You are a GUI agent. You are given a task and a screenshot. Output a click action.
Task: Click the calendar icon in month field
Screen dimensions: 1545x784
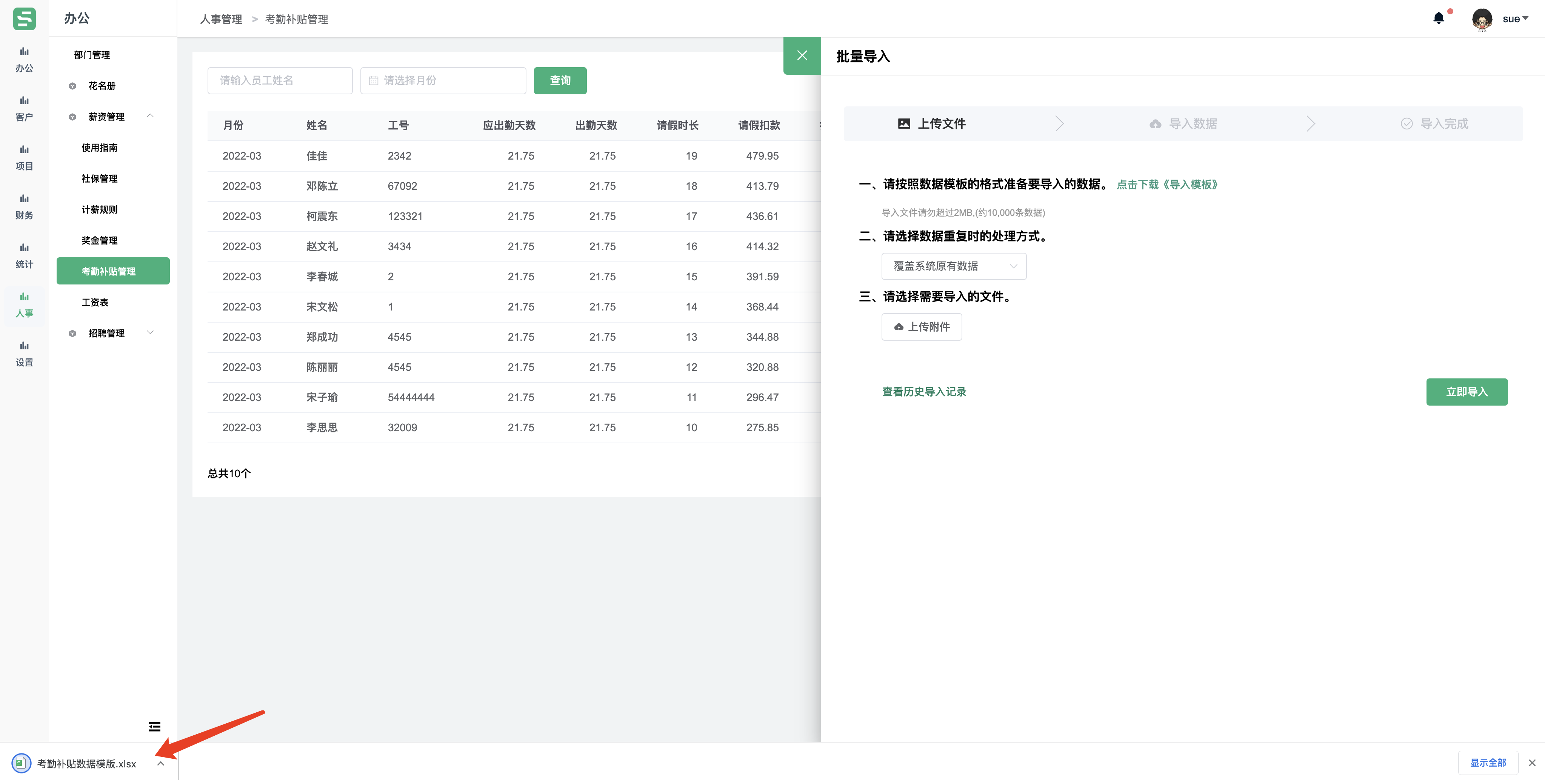click(373, 80)
